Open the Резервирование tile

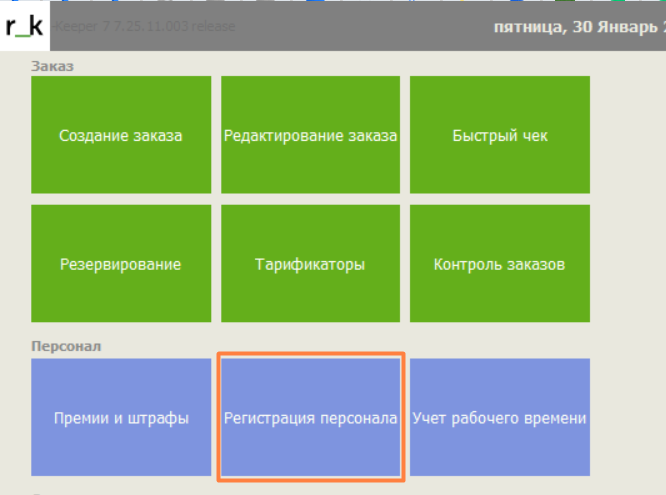[x=121, y=264]
